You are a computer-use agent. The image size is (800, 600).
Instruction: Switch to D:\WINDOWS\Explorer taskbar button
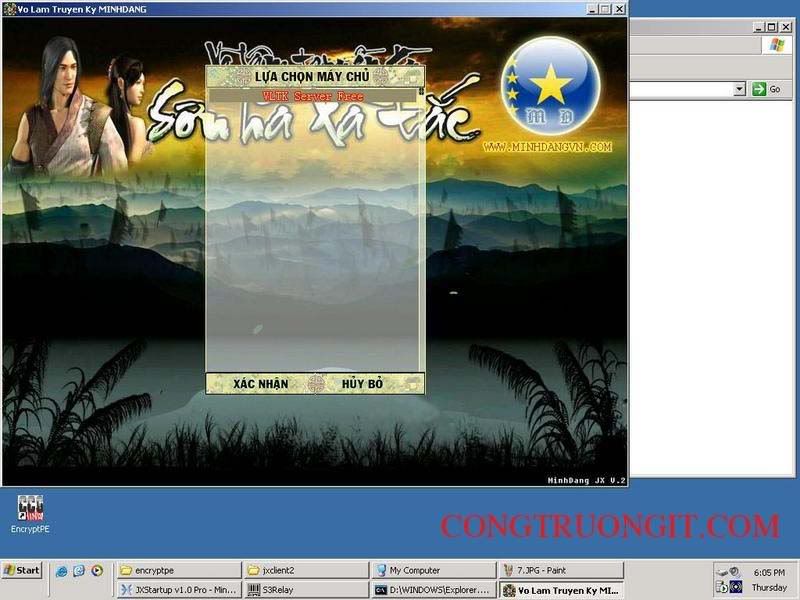pos(434,590)
